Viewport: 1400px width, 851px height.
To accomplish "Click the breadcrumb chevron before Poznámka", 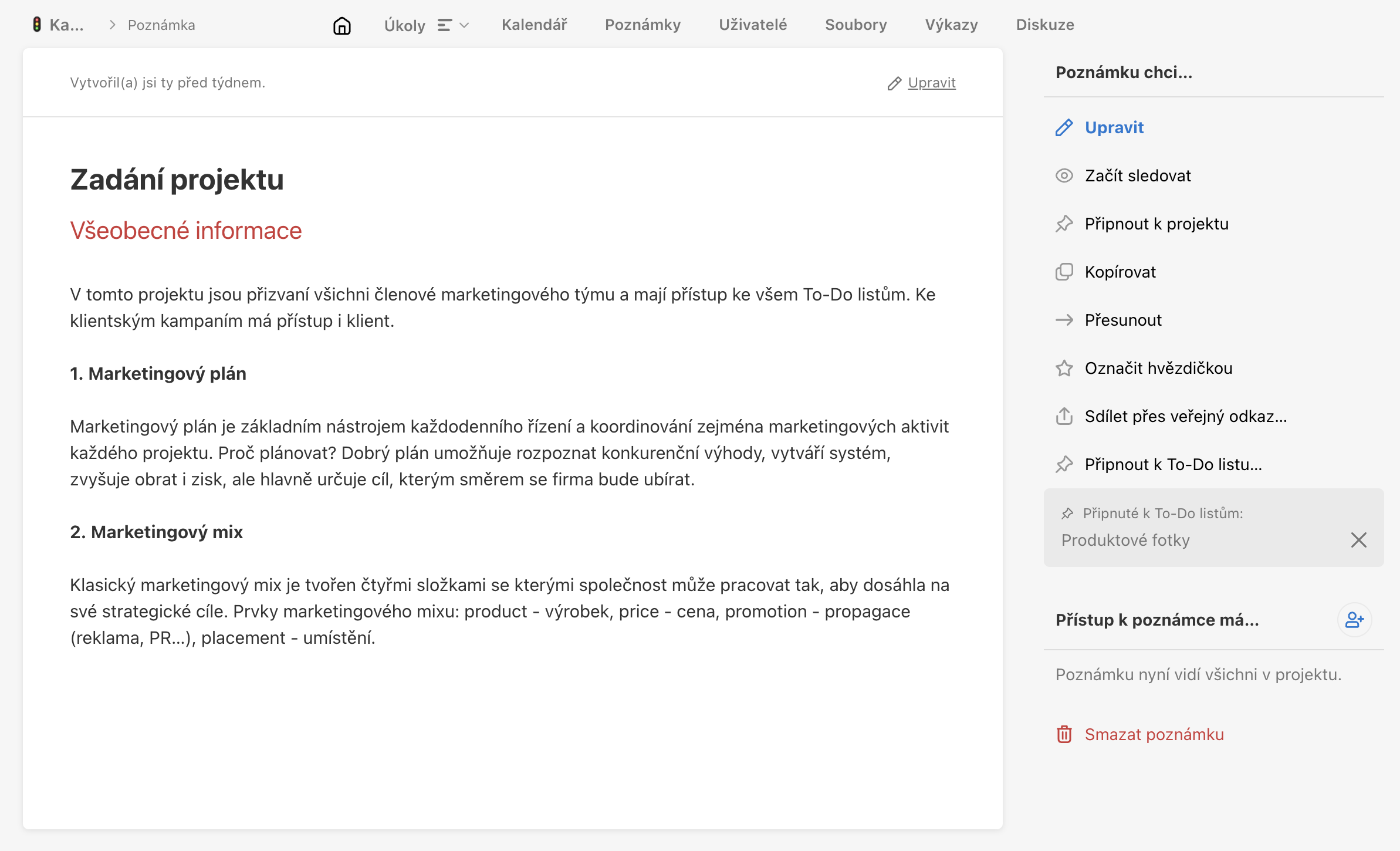I will pyautogui.click(x=112, y=25).
